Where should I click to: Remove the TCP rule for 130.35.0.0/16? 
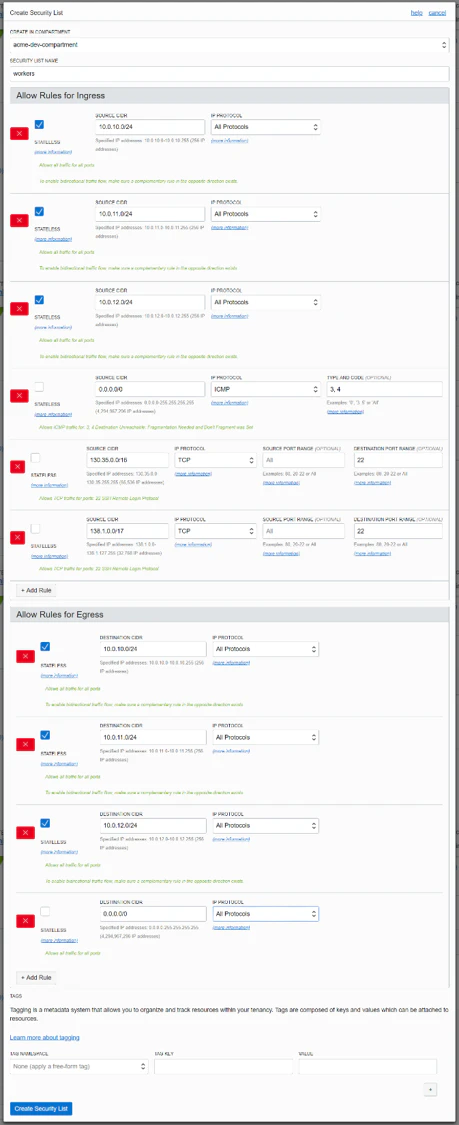coord(19,466)
